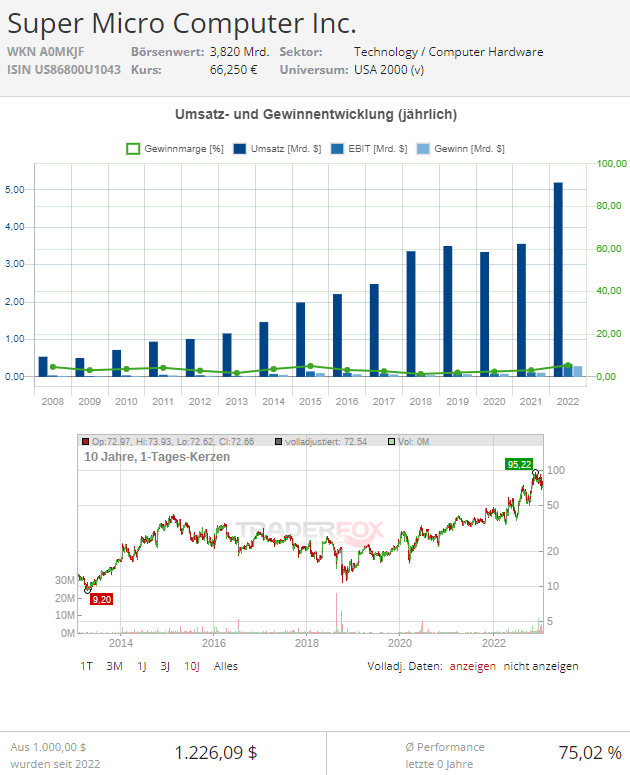630x775 pixels.
Task: Select the 10J chart timeframe
Action: point(192,666)
